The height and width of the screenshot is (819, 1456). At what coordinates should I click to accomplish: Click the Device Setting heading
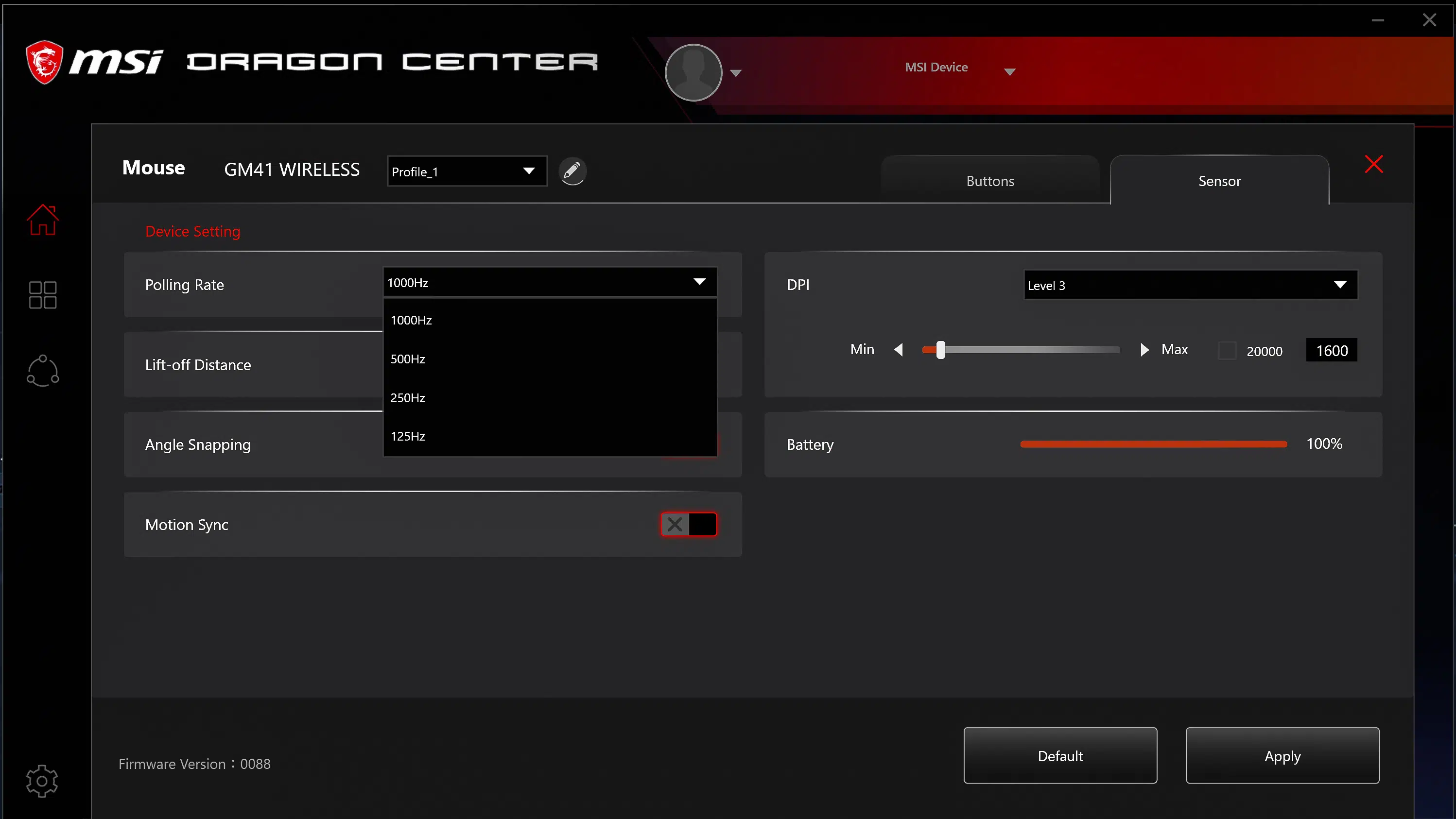[x=193, y=232]
